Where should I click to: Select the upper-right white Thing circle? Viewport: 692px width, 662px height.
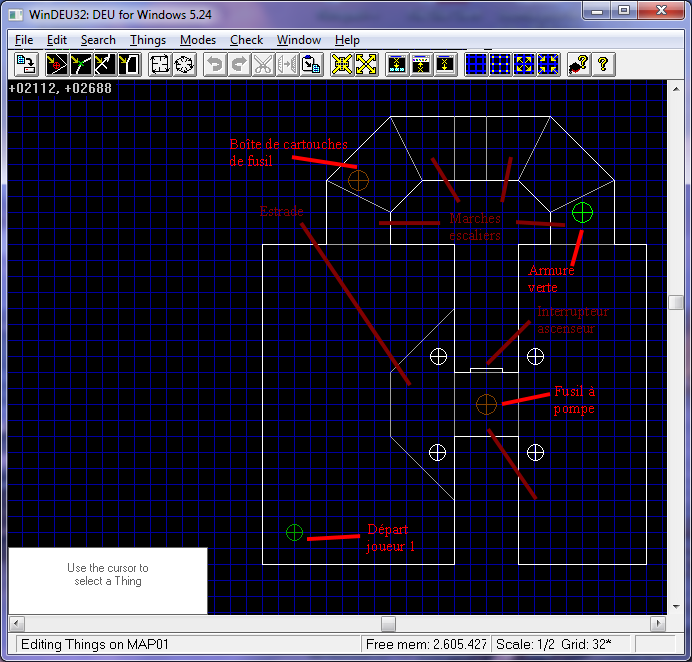[535, 356]
